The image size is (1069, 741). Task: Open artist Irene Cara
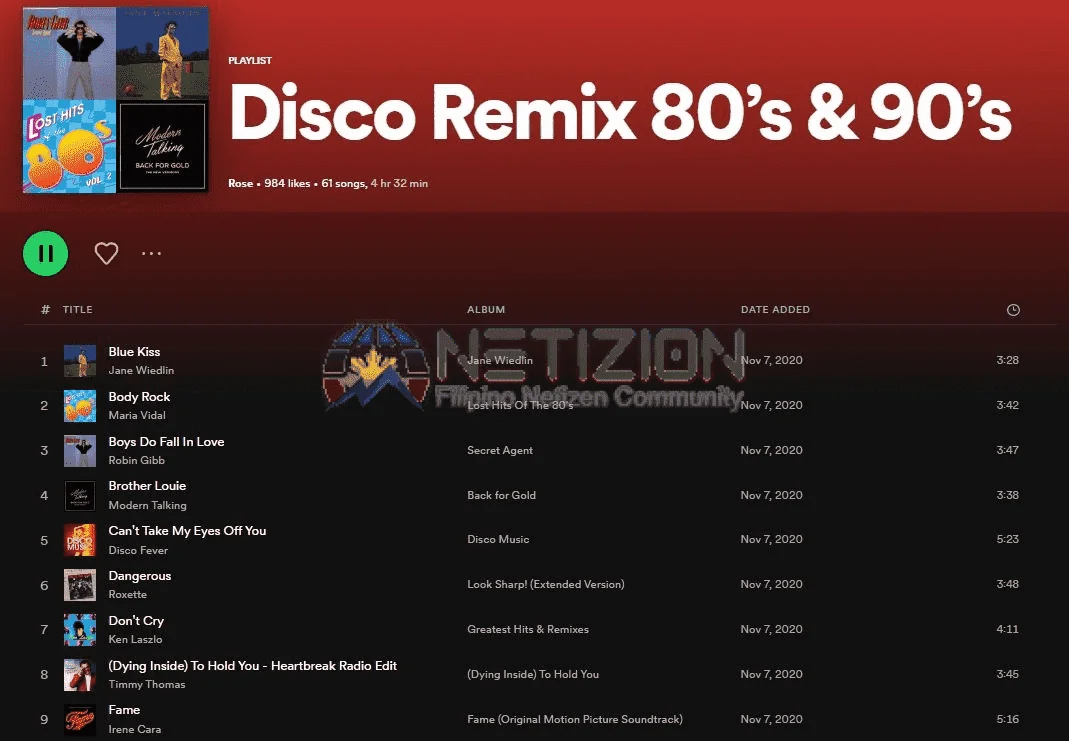coord(135,729)
